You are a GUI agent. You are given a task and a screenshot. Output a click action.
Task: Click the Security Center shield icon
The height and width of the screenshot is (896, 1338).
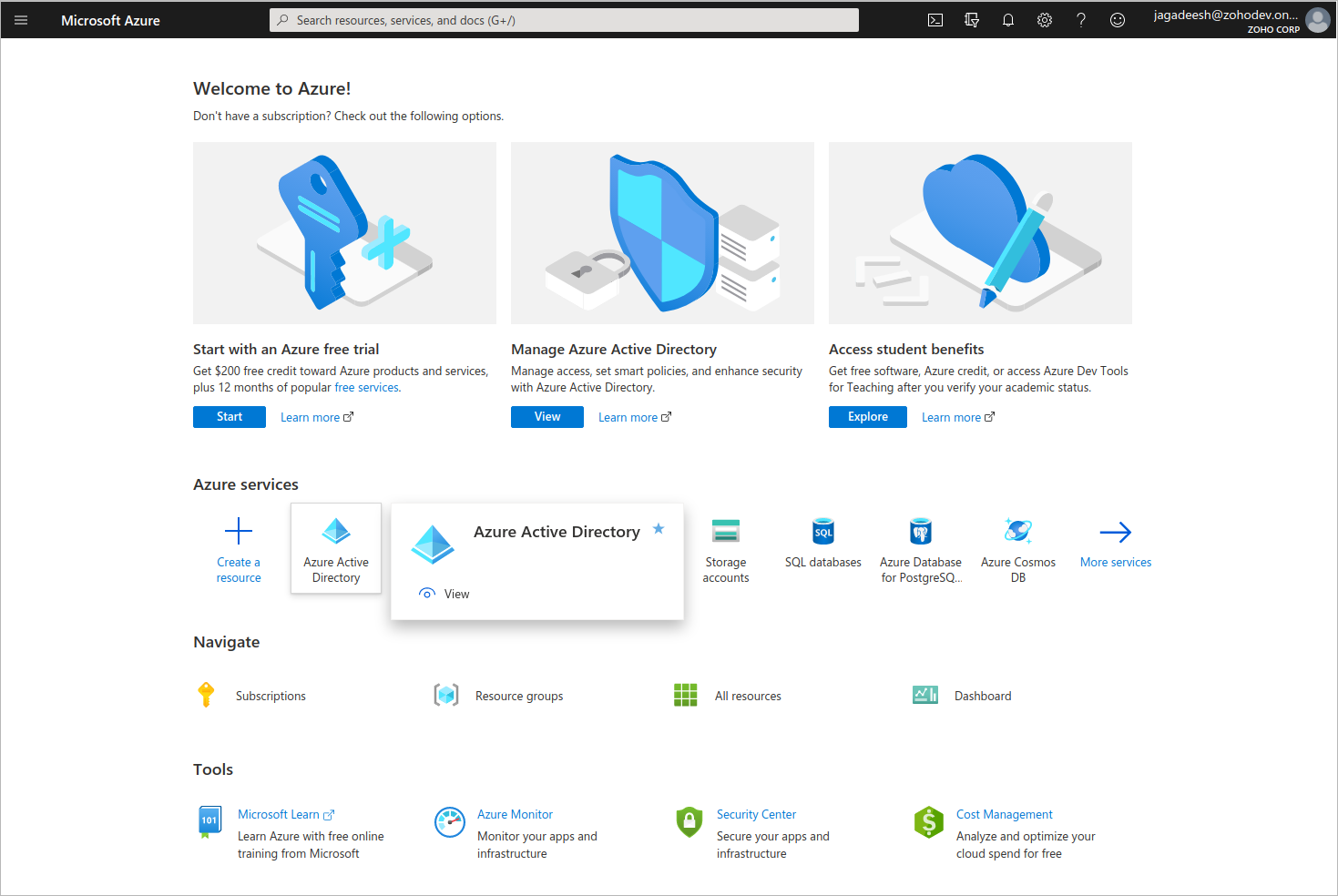(x=689, y=821)
